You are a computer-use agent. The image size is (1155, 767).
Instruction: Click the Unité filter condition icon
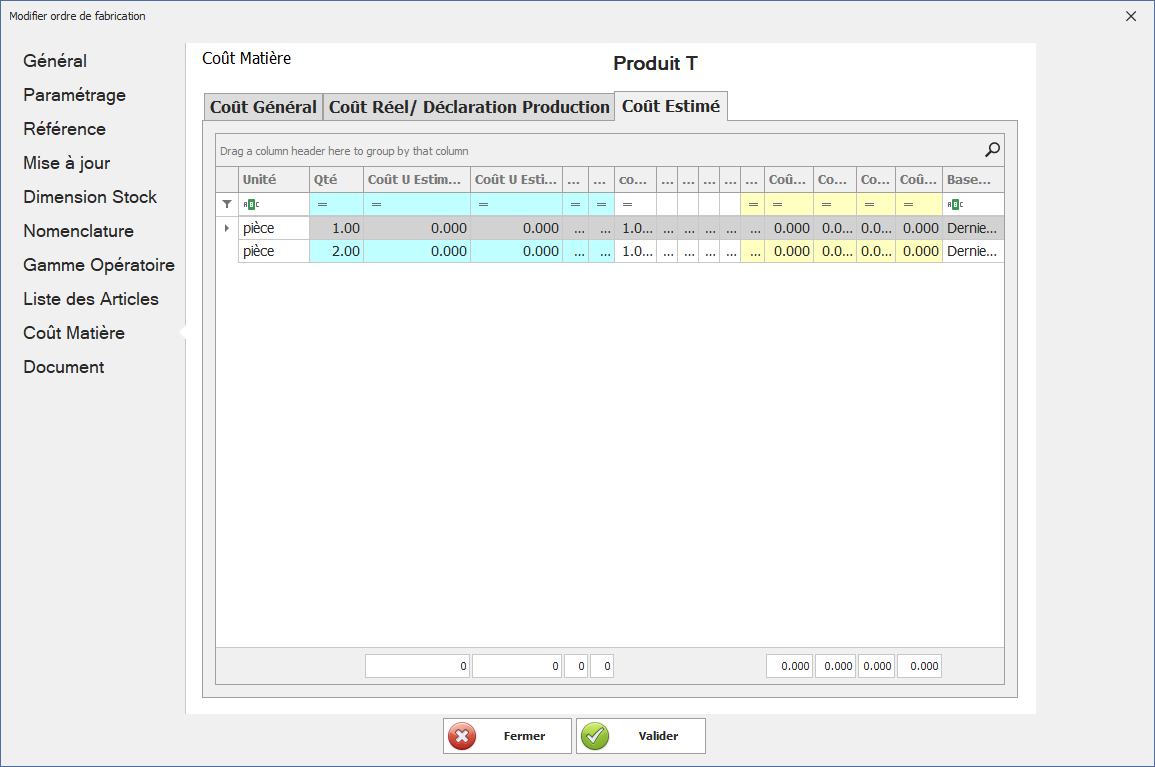[251, 204]
